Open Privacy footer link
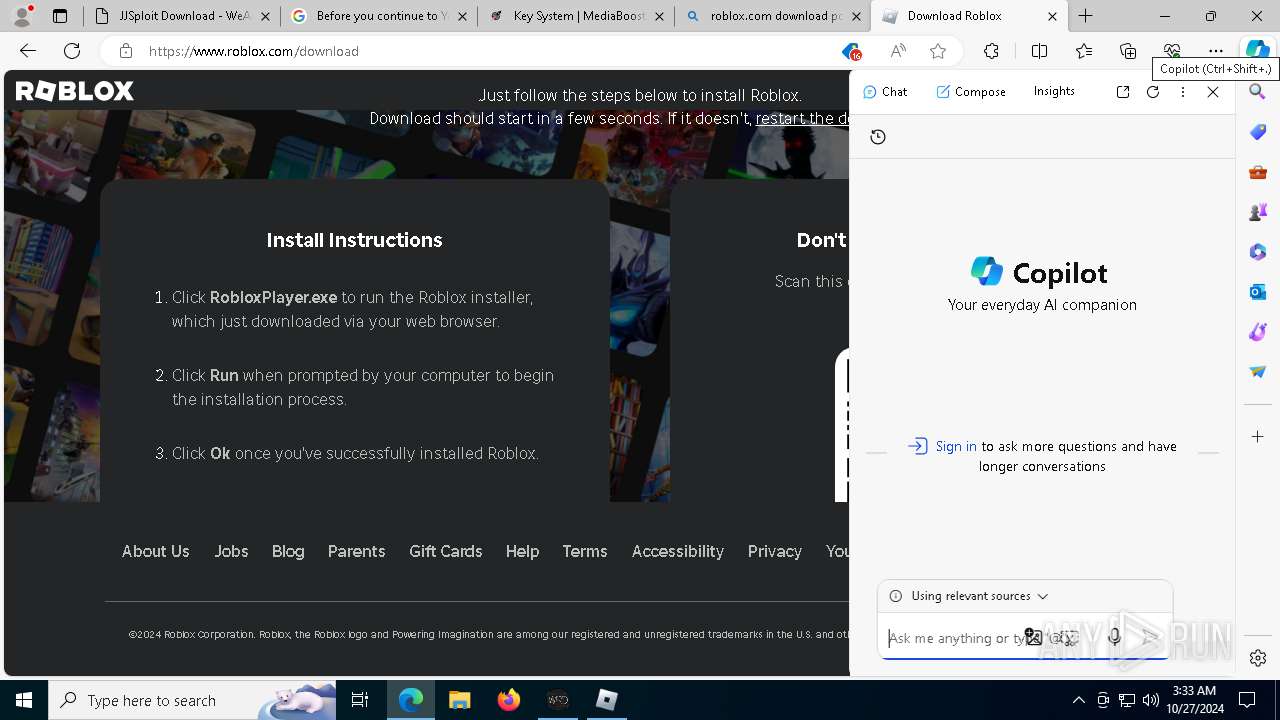Viewport: 1280px width, 720px height. pos(775,551)
